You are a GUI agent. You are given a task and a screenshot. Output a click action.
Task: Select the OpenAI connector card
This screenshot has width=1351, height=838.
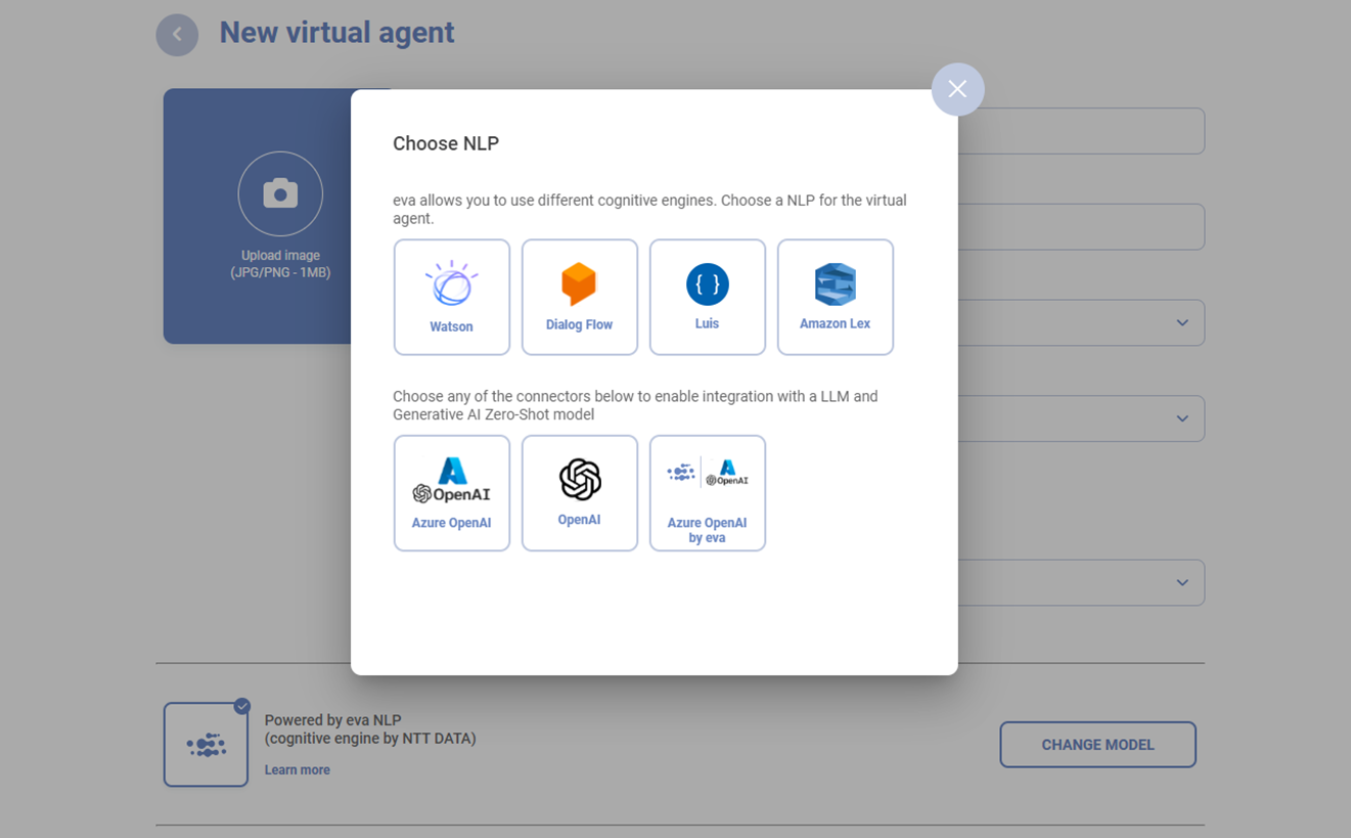(x=579, y=493)
